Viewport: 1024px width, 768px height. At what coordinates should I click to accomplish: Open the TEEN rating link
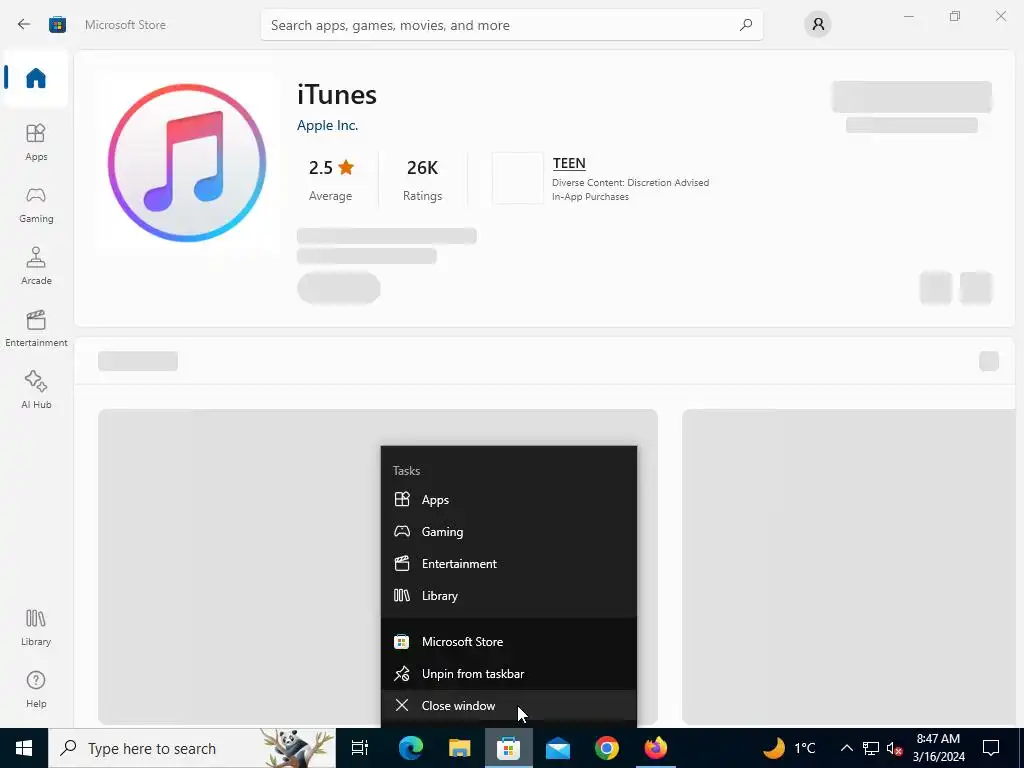[569, 163]
